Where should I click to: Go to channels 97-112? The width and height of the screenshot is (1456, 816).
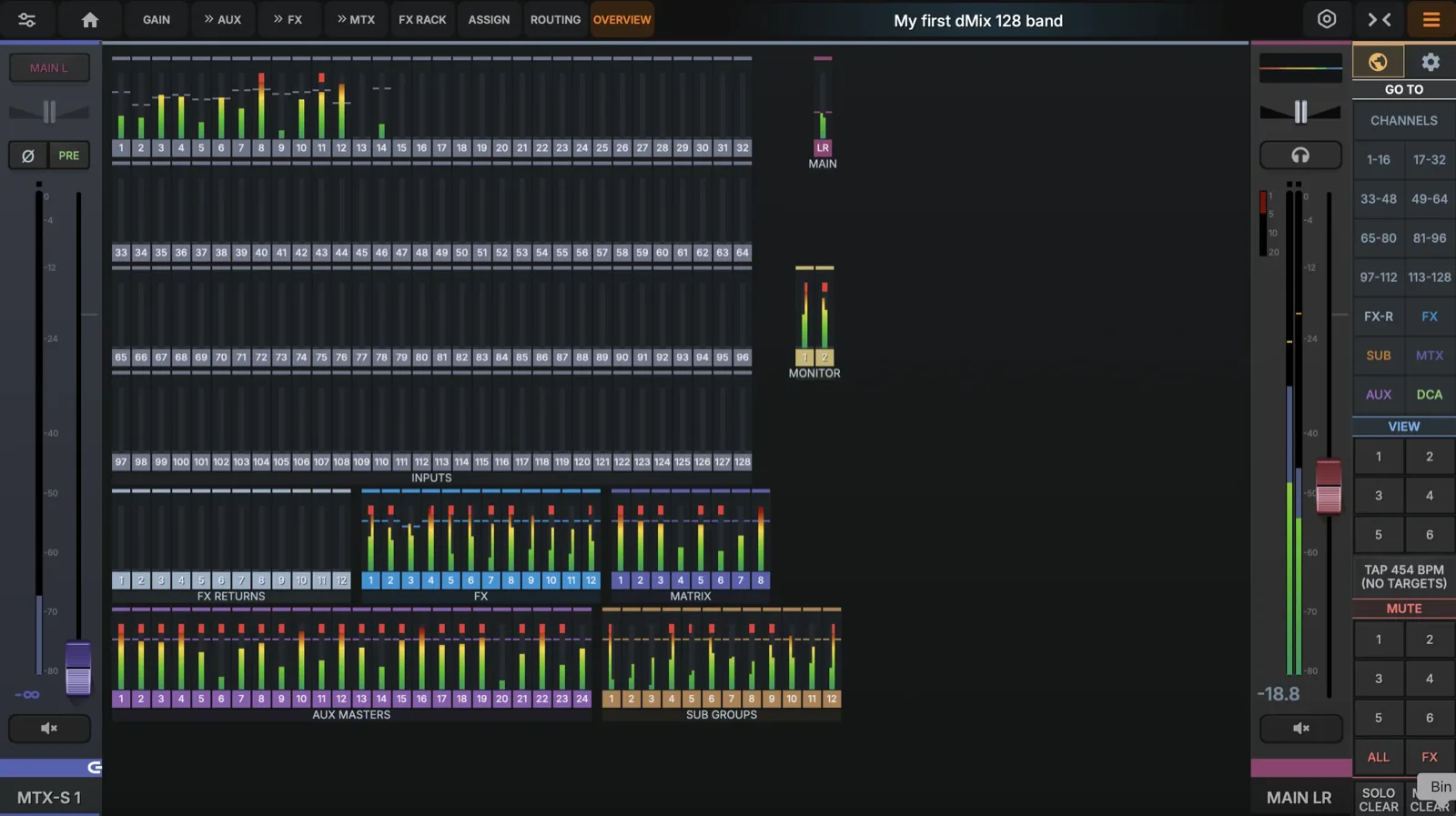1378,277
